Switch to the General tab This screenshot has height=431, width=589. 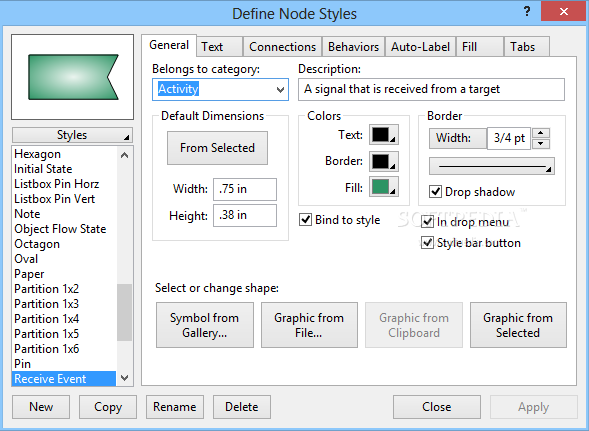(169, 45)
